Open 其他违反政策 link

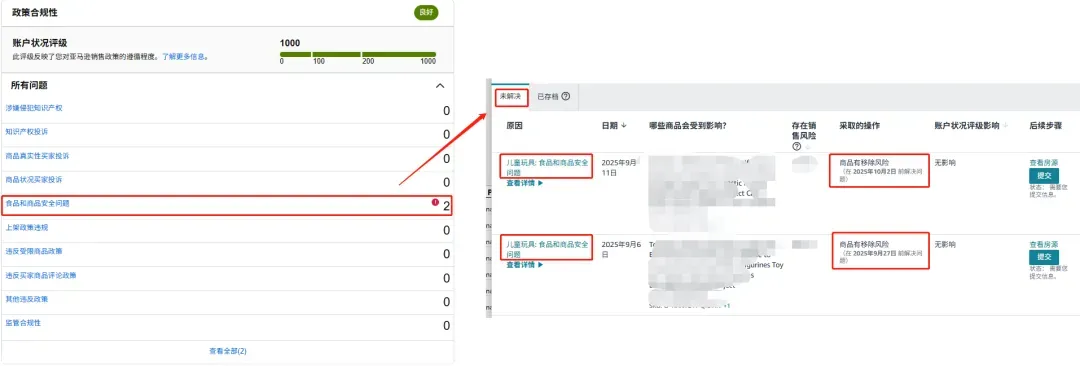click(x=27, y=299)
